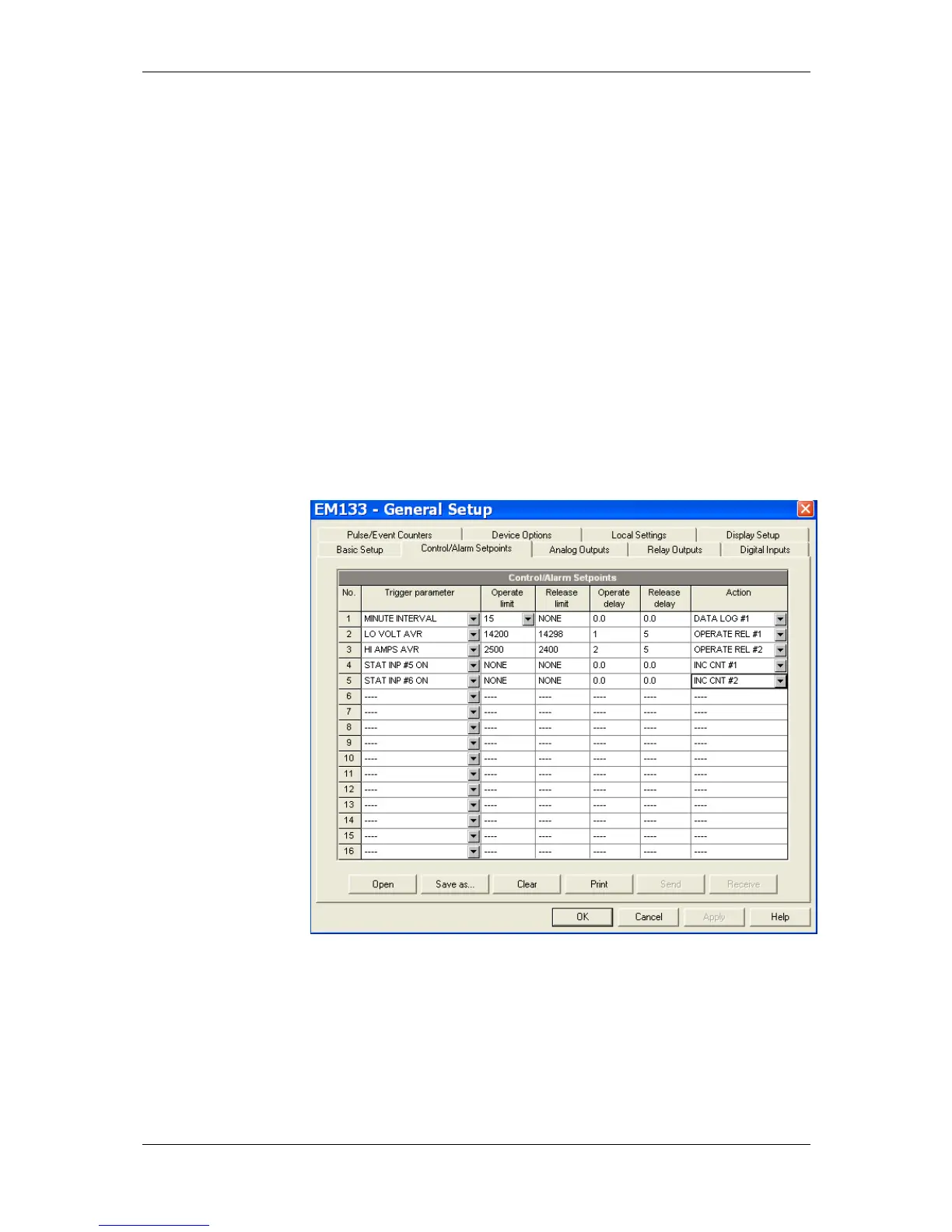Confirm the dialog with OK

point(583,917)
